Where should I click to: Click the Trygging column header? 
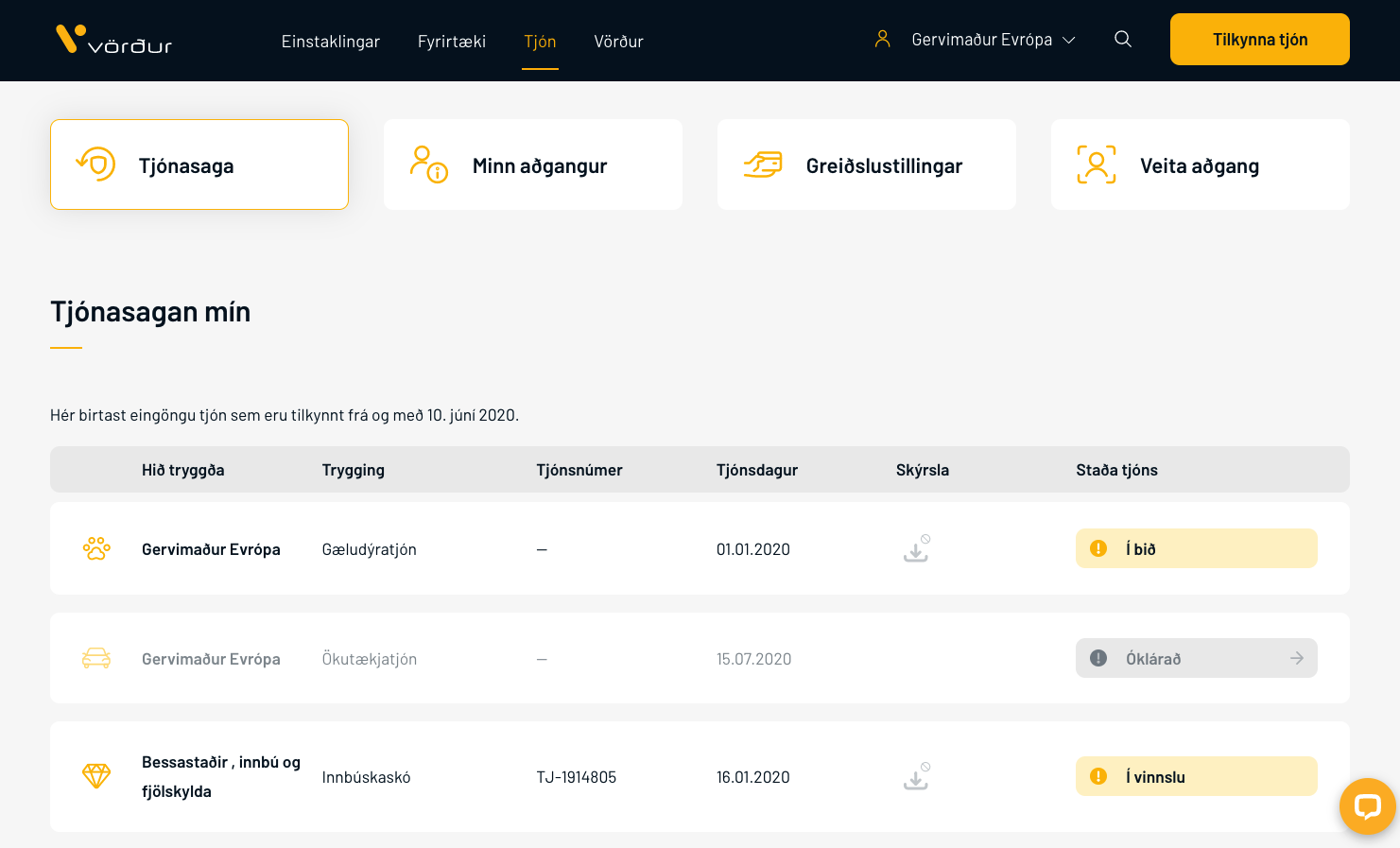tap(354, 470)
